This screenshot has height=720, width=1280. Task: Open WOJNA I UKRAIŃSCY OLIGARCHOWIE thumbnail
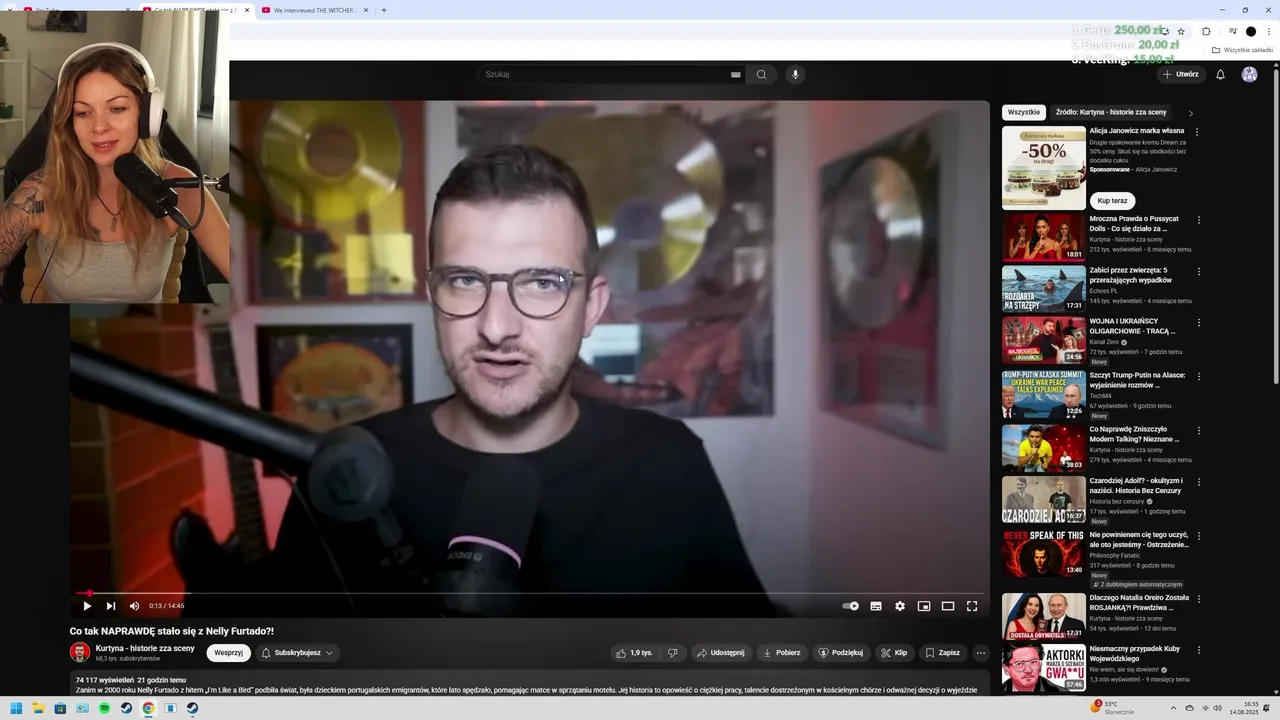click(1043, 340)
